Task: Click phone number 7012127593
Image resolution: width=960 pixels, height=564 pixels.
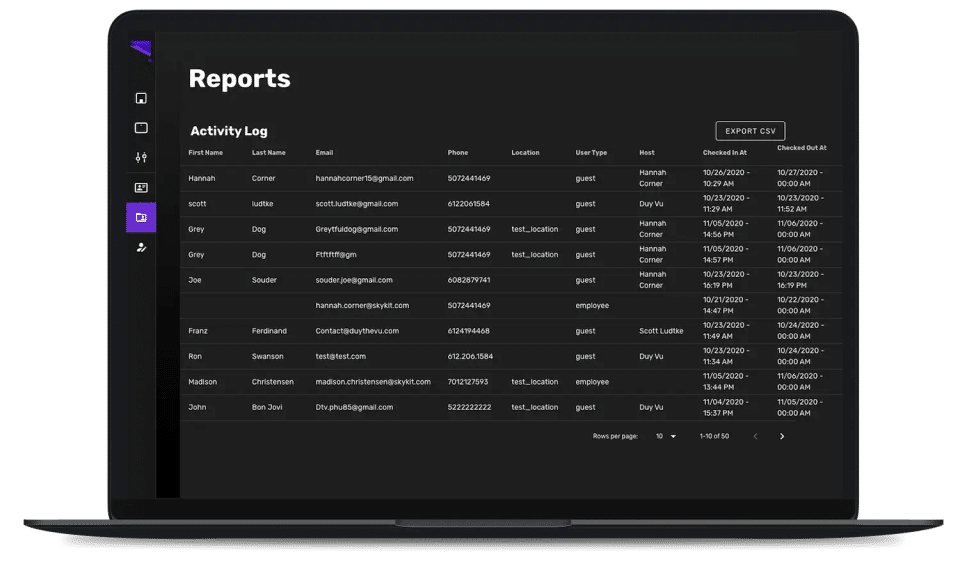Action: 468,382
